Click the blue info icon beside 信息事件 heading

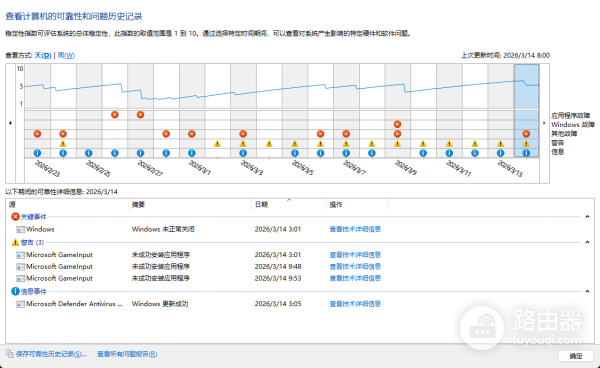(x=15, y=291)
